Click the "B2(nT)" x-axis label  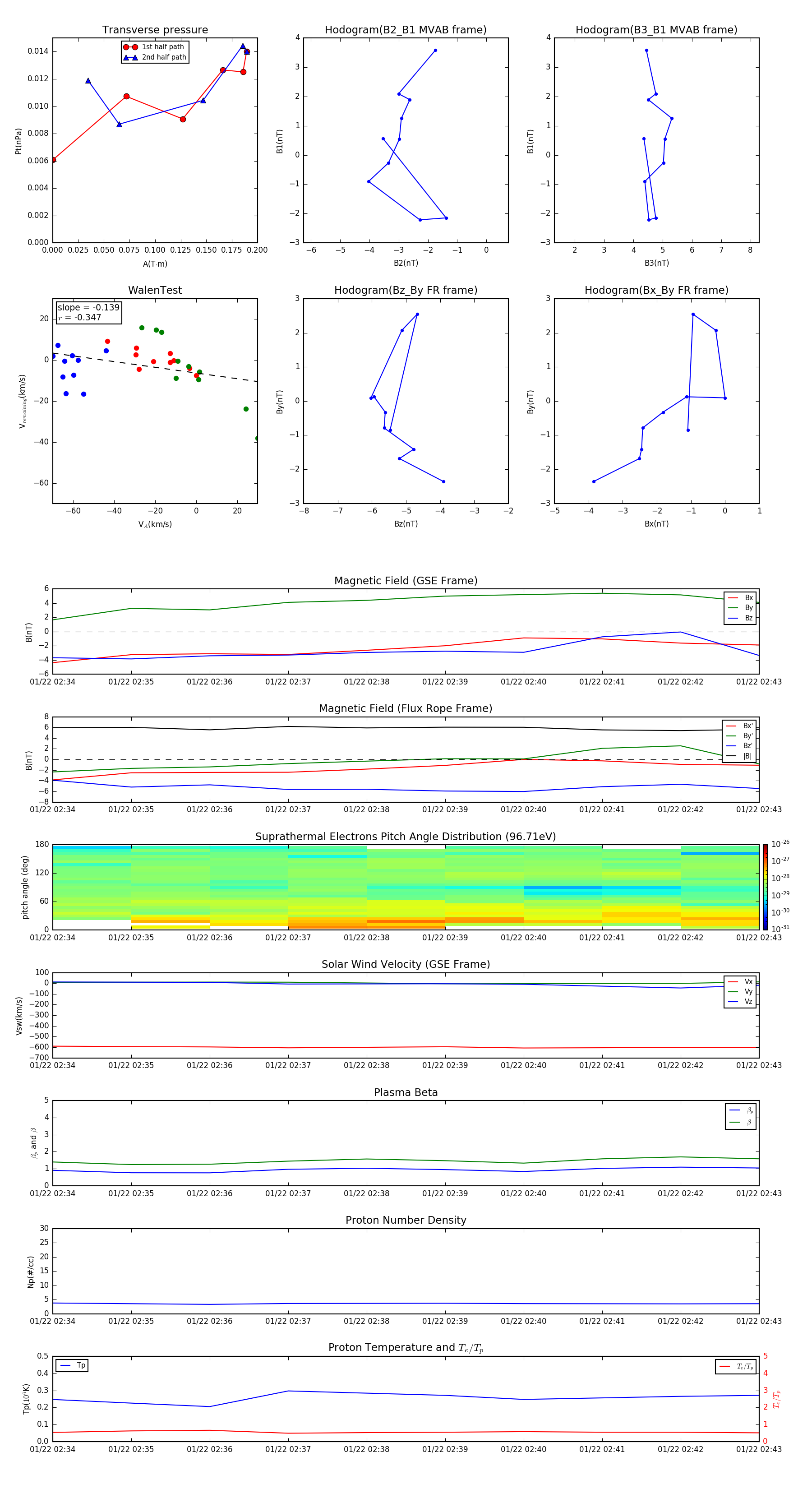tap(406, 263)
